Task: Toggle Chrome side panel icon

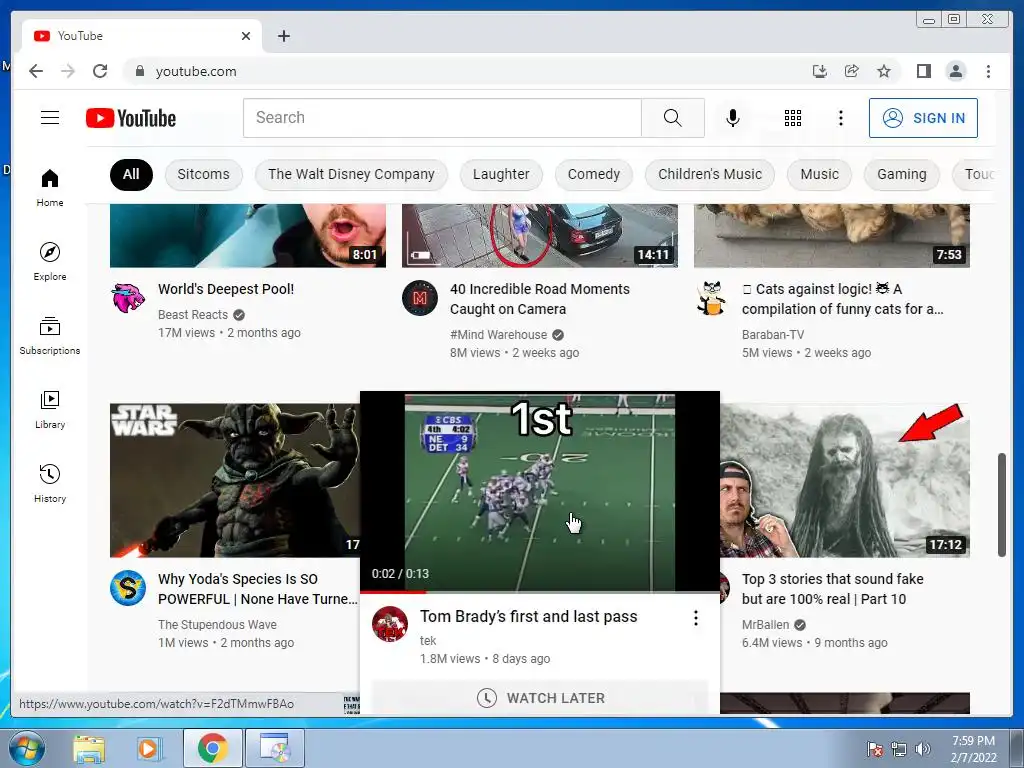Action: tap(923, 71)
